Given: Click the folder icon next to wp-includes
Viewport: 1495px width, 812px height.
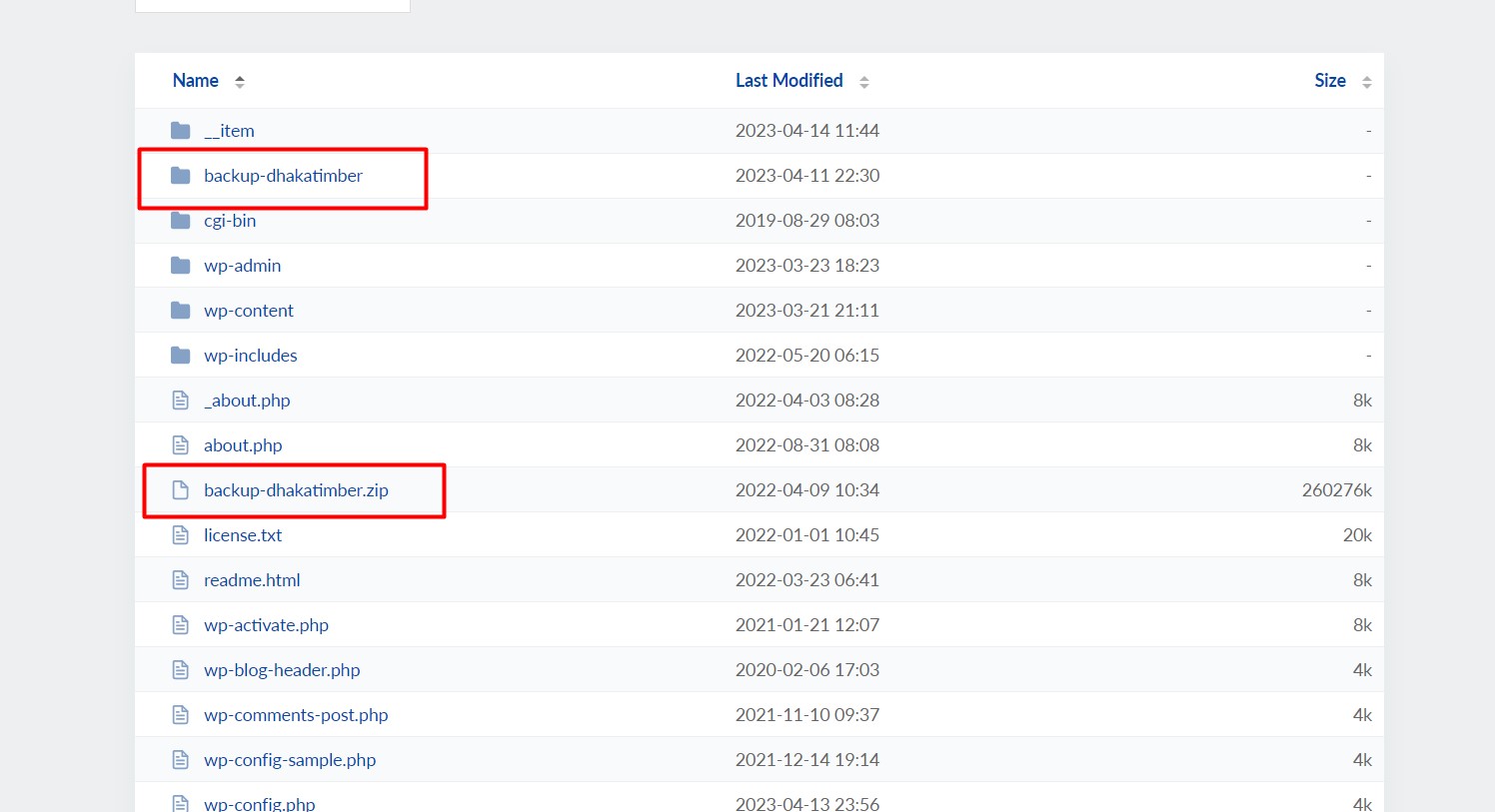Looking at the screenshot, I should click(x=180, y=355).
